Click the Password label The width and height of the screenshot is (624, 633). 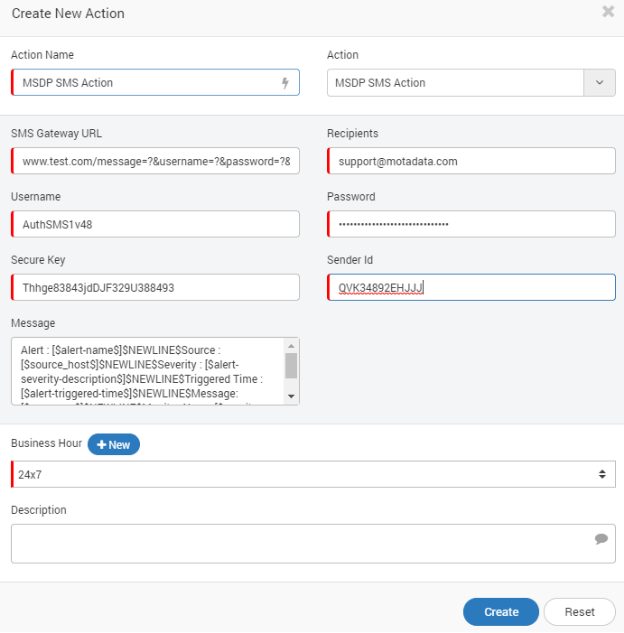coord(351,197)
